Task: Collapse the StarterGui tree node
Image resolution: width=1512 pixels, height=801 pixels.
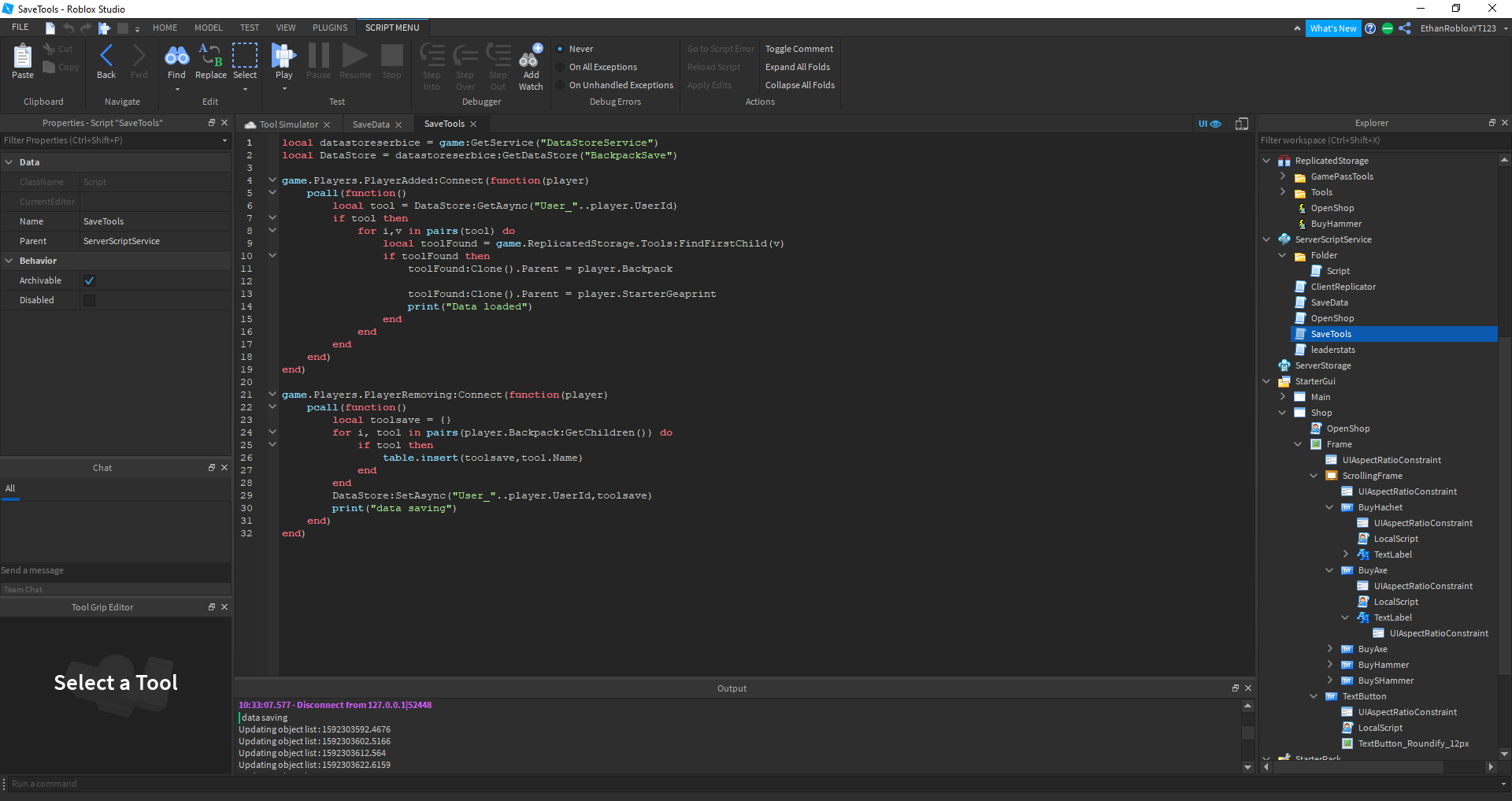Action: point(1266,381)
